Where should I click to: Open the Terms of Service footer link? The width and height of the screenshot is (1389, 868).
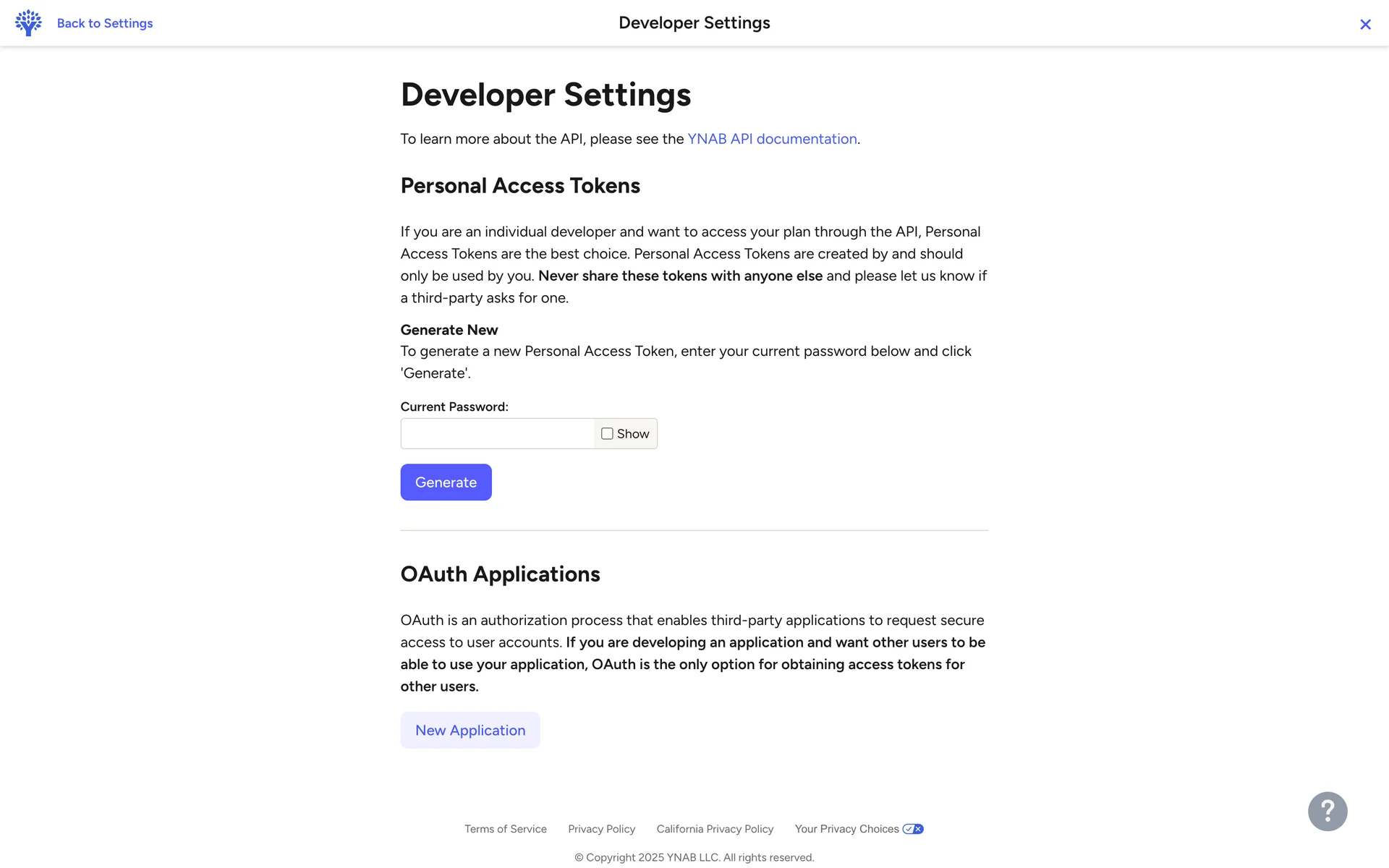pyautogui.click(x=506, y=829)
